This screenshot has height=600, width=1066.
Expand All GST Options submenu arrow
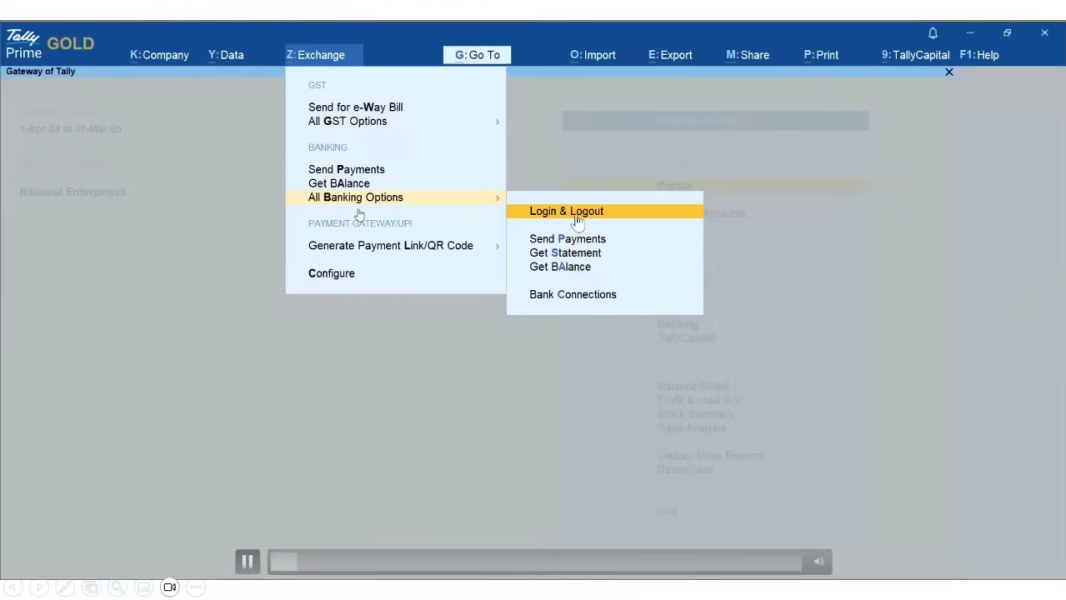497,122
